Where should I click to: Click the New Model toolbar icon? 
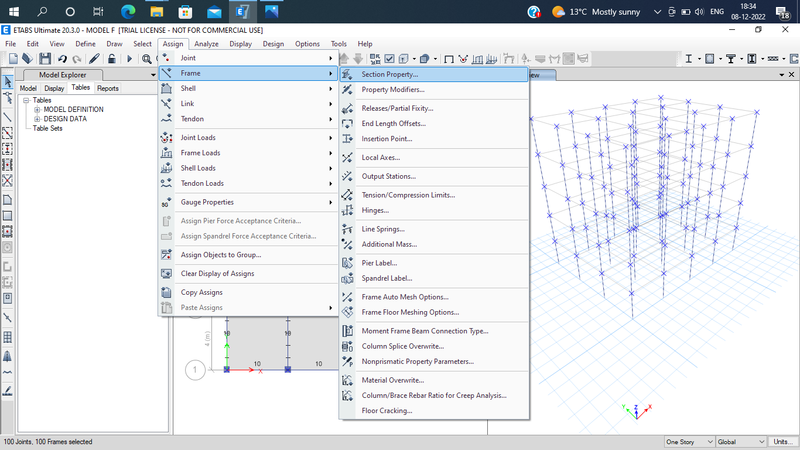point(13,59)
